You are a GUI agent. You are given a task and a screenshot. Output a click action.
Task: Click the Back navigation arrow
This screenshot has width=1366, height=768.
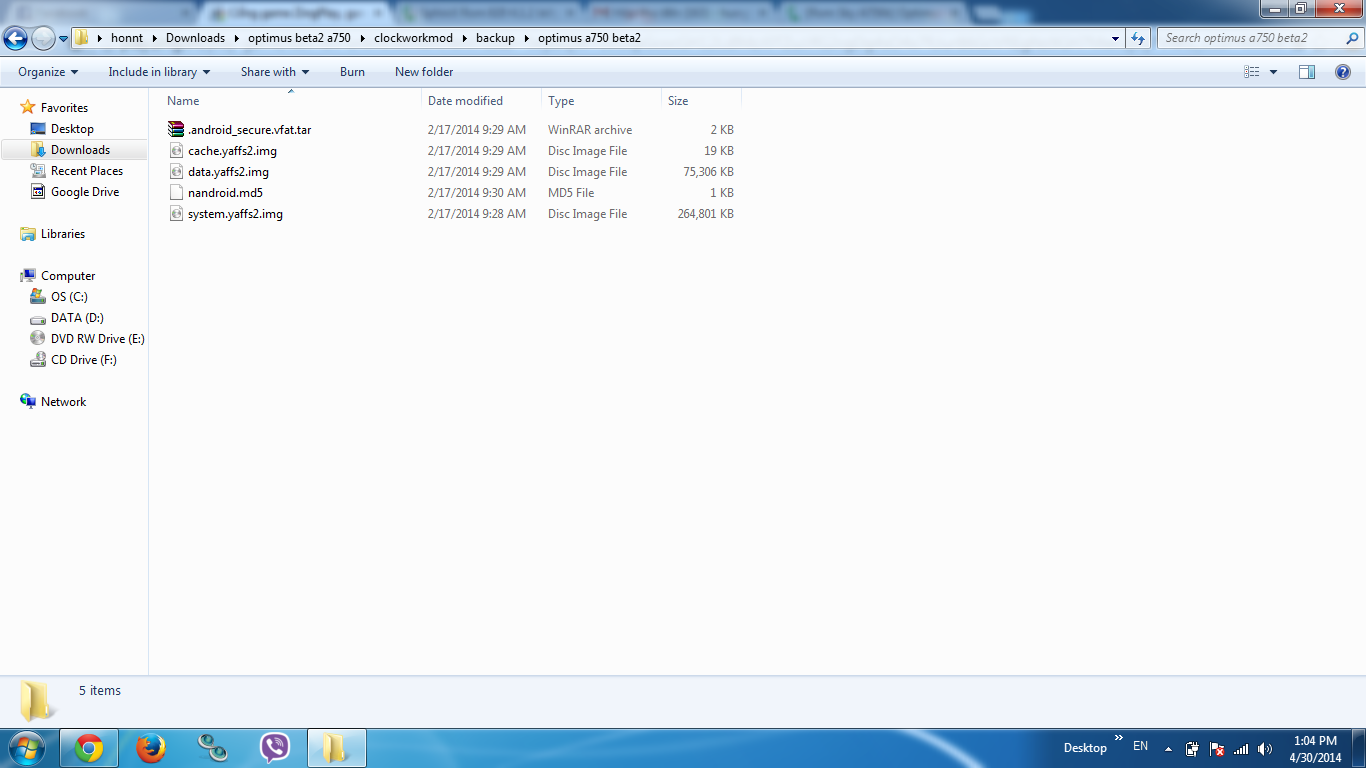click(16, 38)
